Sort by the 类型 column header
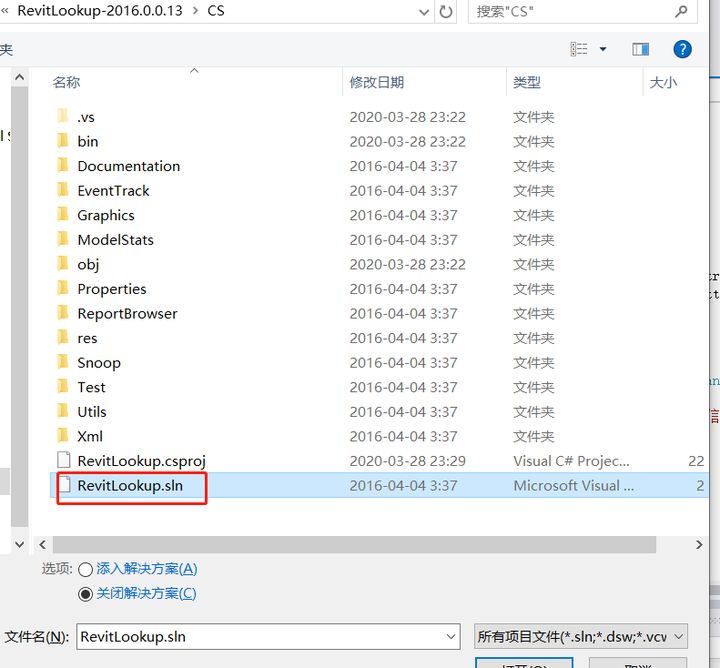The height and width of the screenshot is (668, 720). (527, 82)
